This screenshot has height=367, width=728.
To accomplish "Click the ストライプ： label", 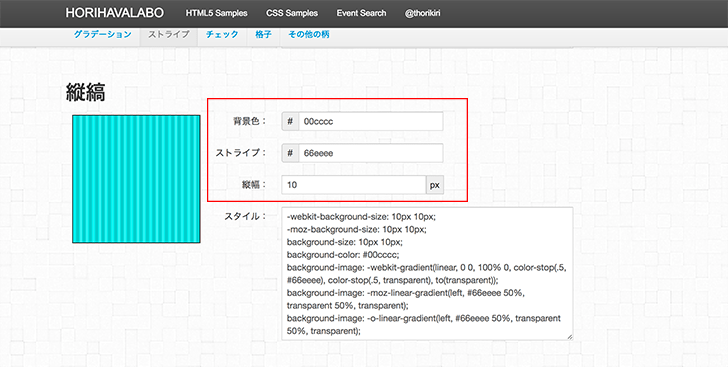I will [x=241, y=153].
